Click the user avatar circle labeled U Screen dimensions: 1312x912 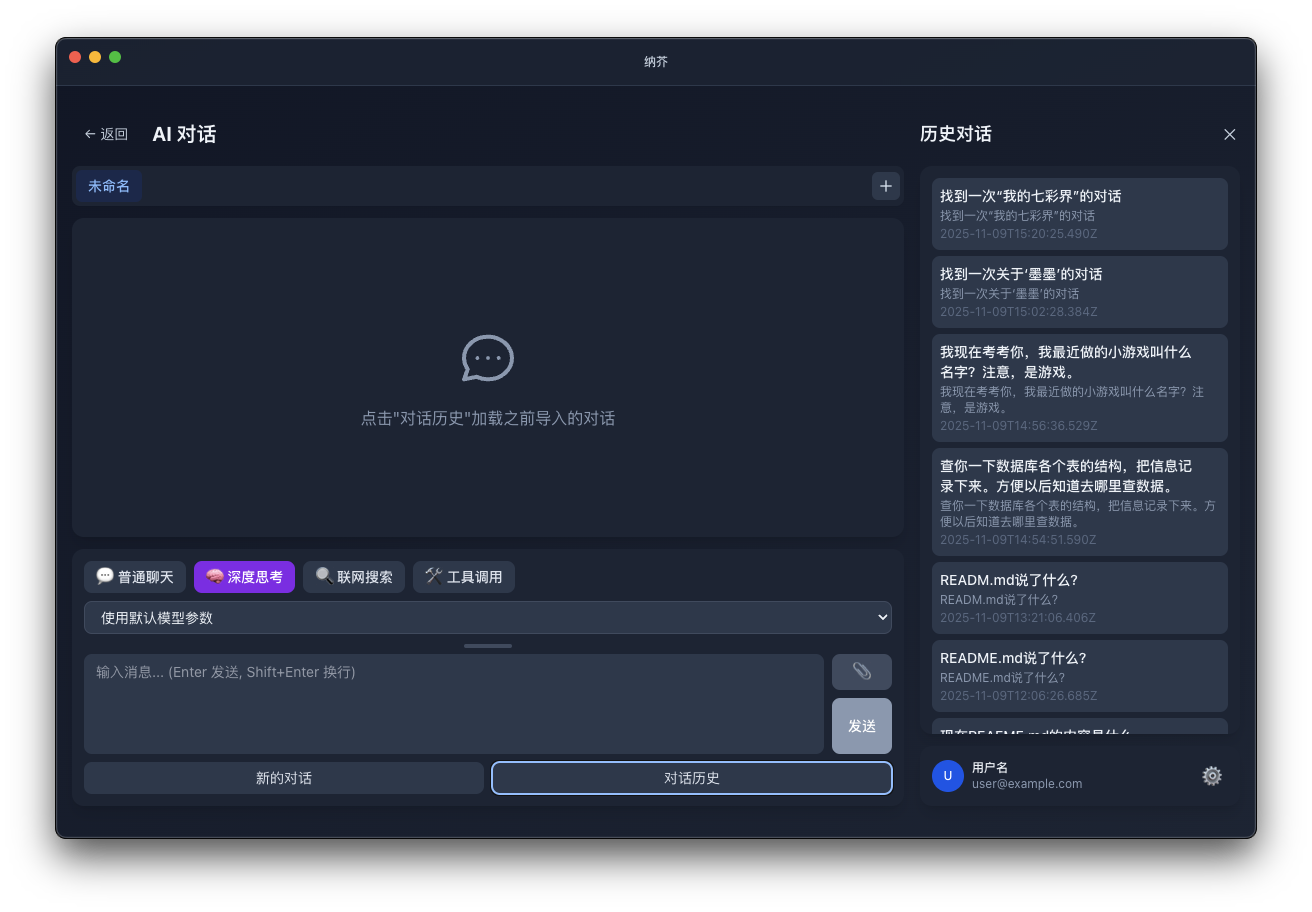tap(947, 776)
